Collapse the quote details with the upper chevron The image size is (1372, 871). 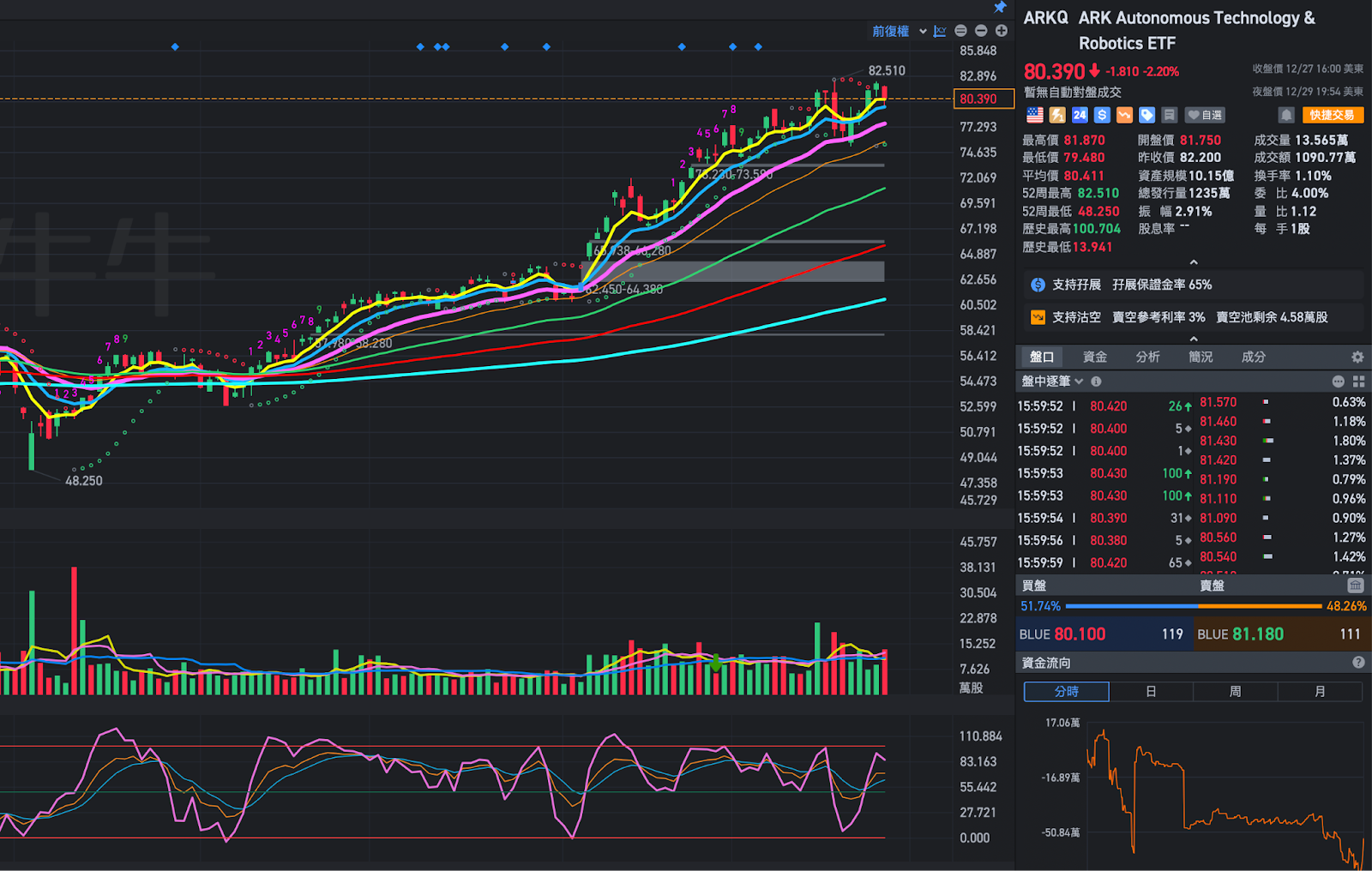1194,262
